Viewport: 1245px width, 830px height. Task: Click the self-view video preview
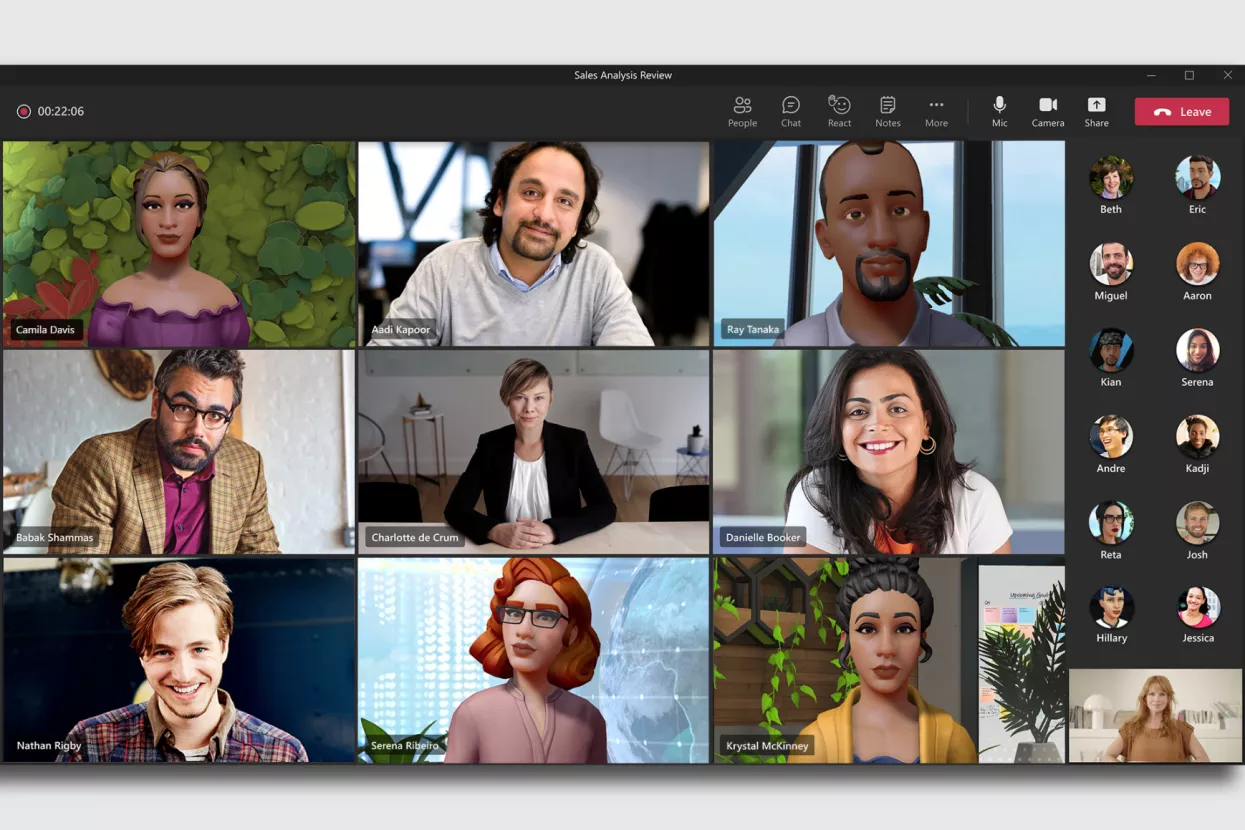coord(1155,715)
